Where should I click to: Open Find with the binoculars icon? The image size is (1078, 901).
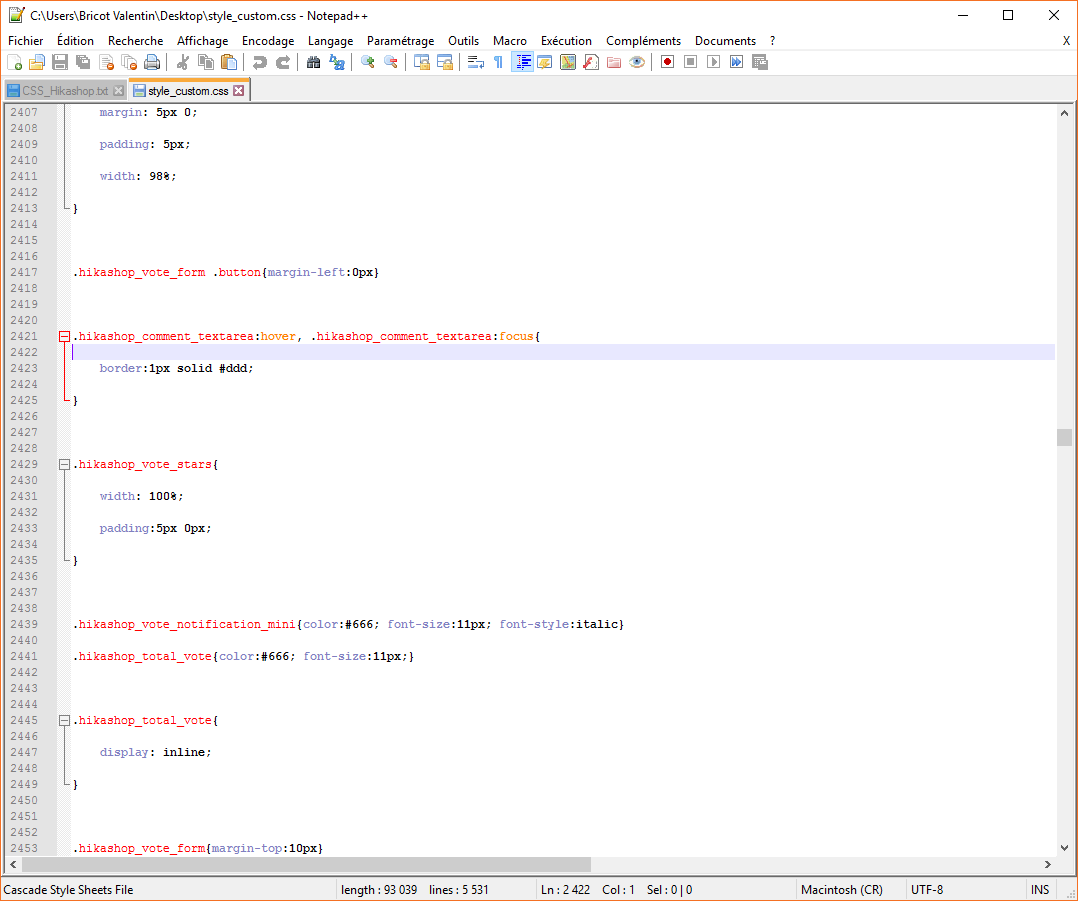point(313,62)
